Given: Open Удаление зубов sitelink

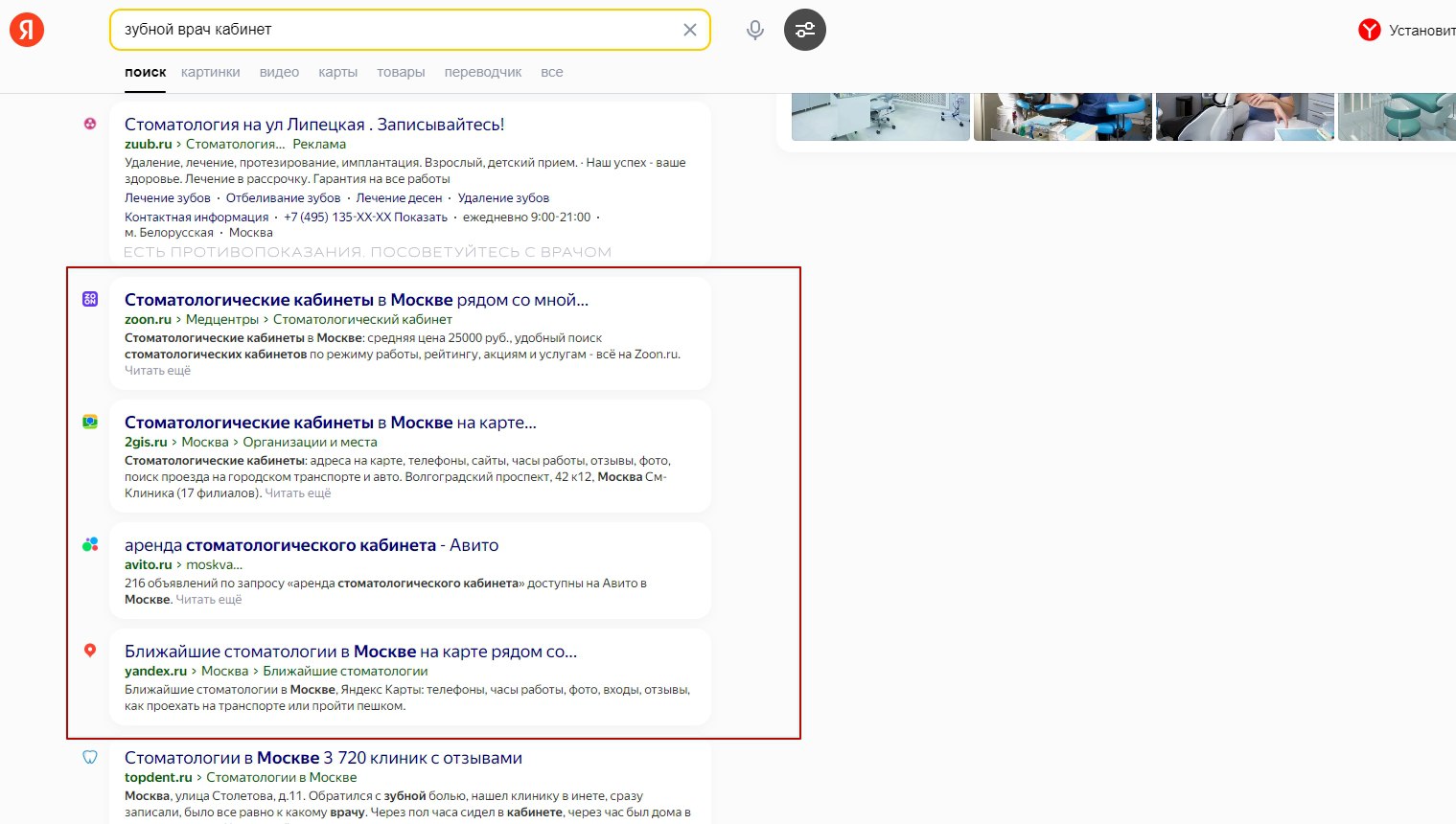Looking at the screenshot, I should (504, 197).
